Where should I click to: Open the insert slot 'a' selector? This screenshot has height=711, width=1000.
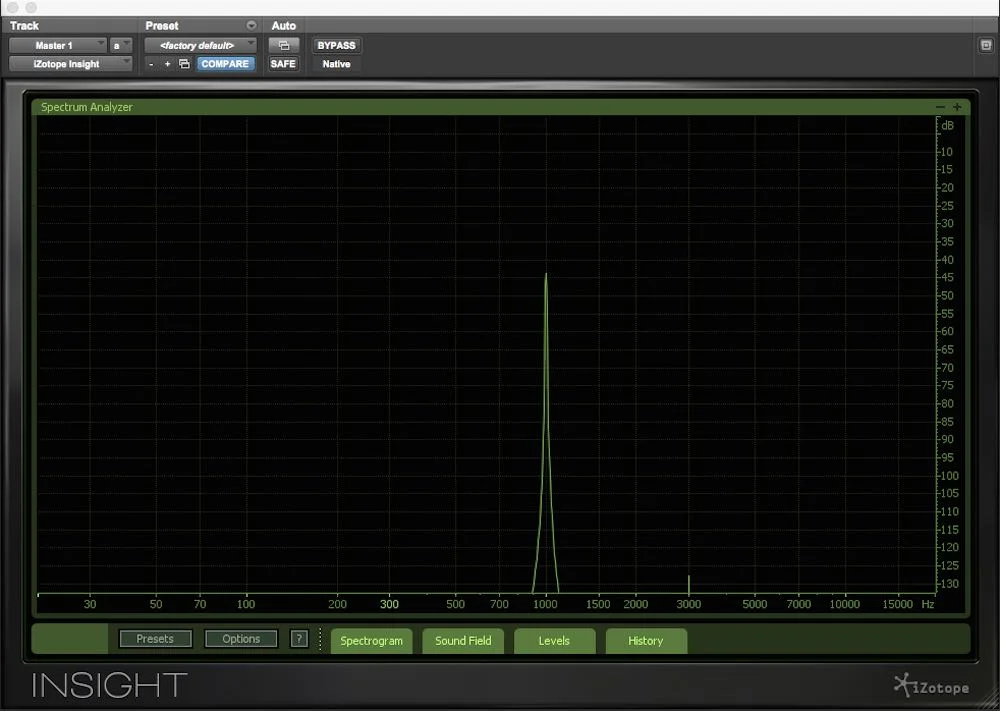(121, 45)
